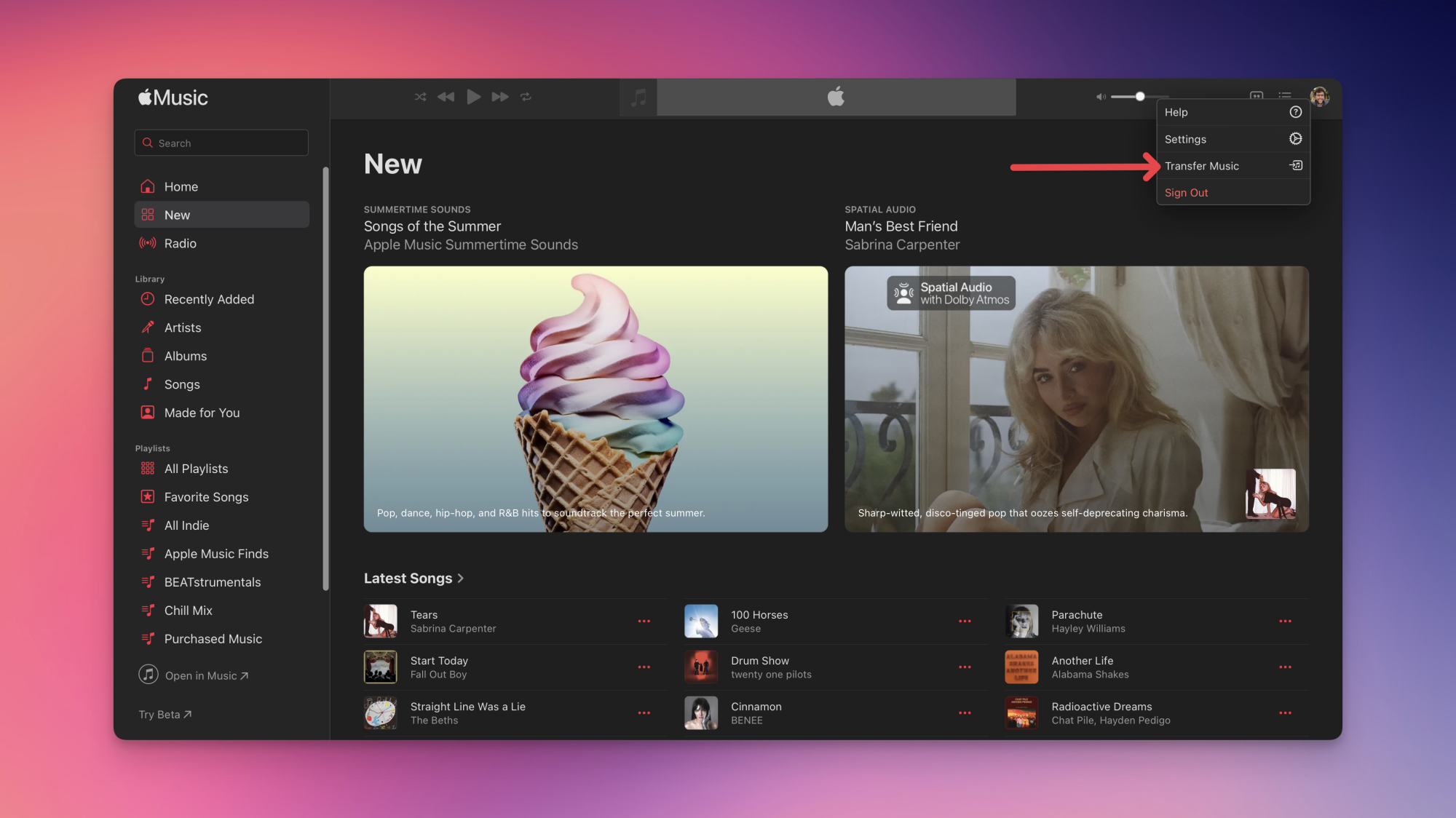Open more options for Drum Show

click(965, 667)
